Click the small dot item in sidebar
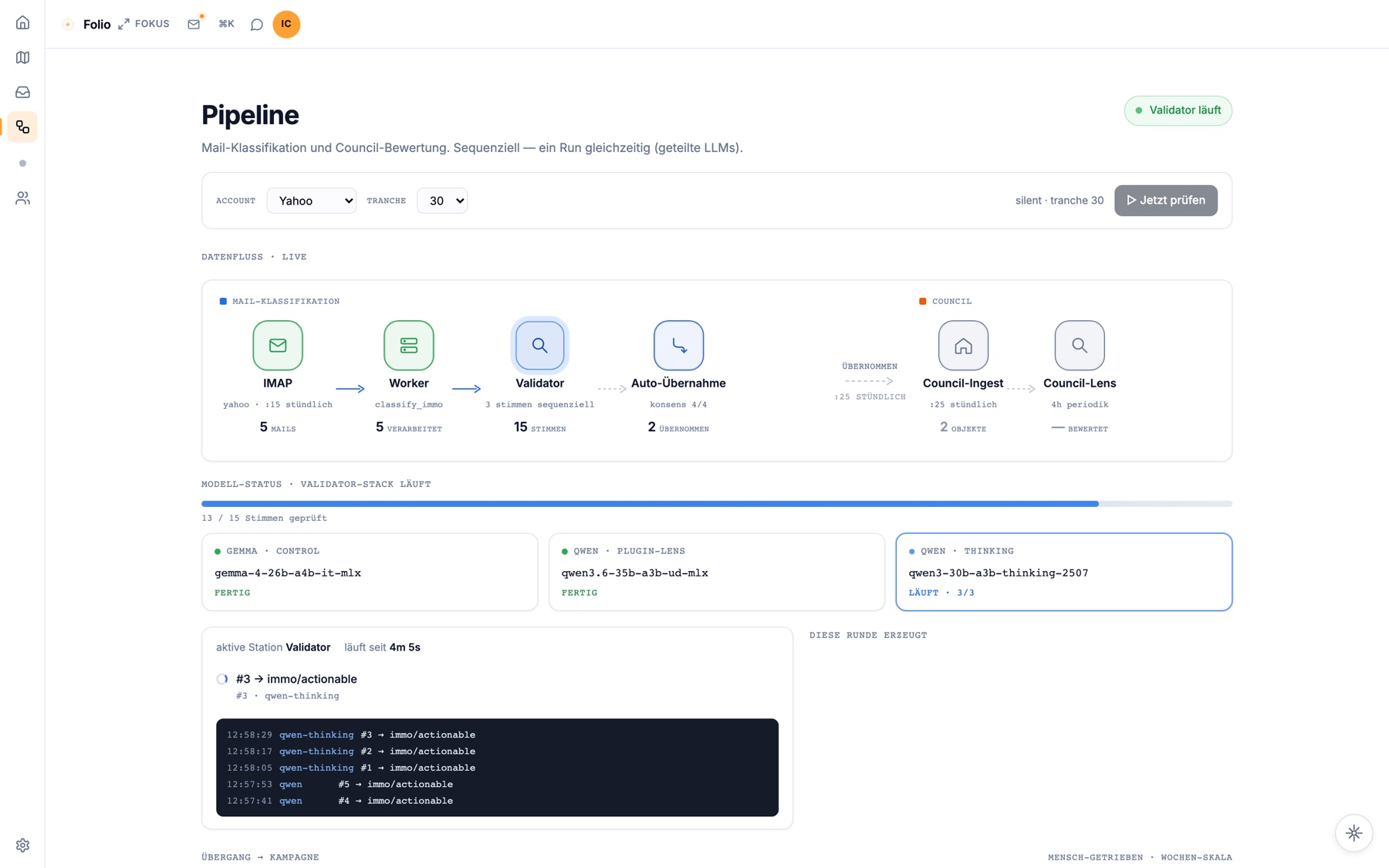This screenshot has height=868, width=1389. click(22, 163)
